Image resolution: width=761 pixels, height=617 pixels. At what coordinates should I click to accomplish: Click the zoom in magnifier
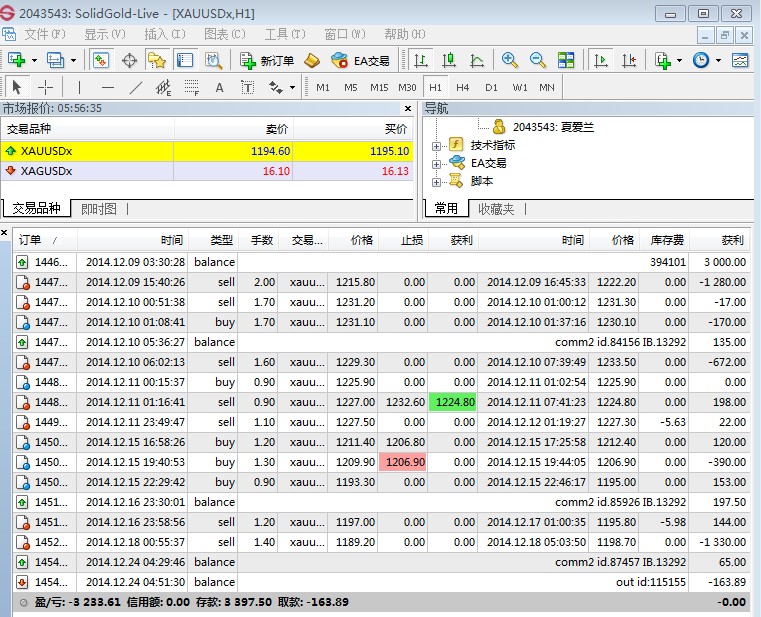pyautogui.click(x=510, y=60)
